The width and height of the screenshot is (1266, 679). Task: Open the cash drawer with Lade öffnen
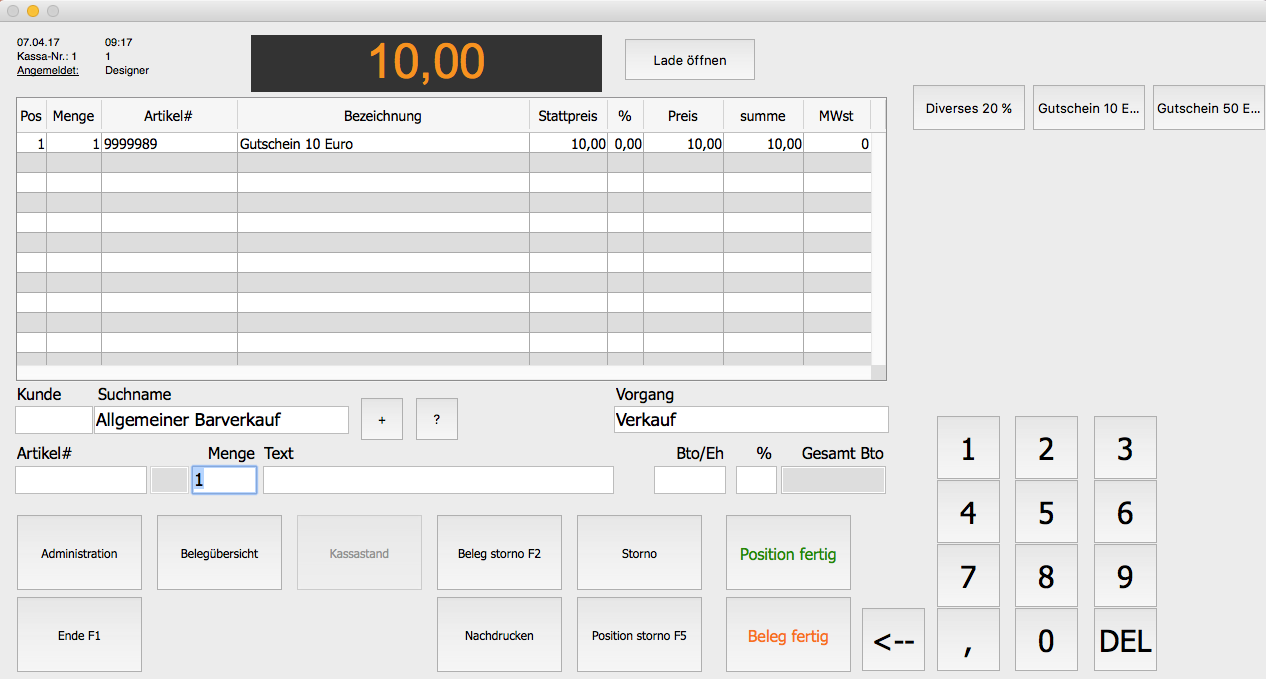coord(689,60)
